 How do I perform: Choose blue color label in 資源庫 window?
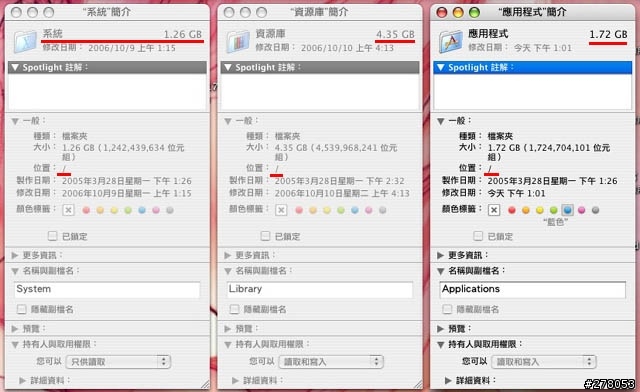coord(355,210)
